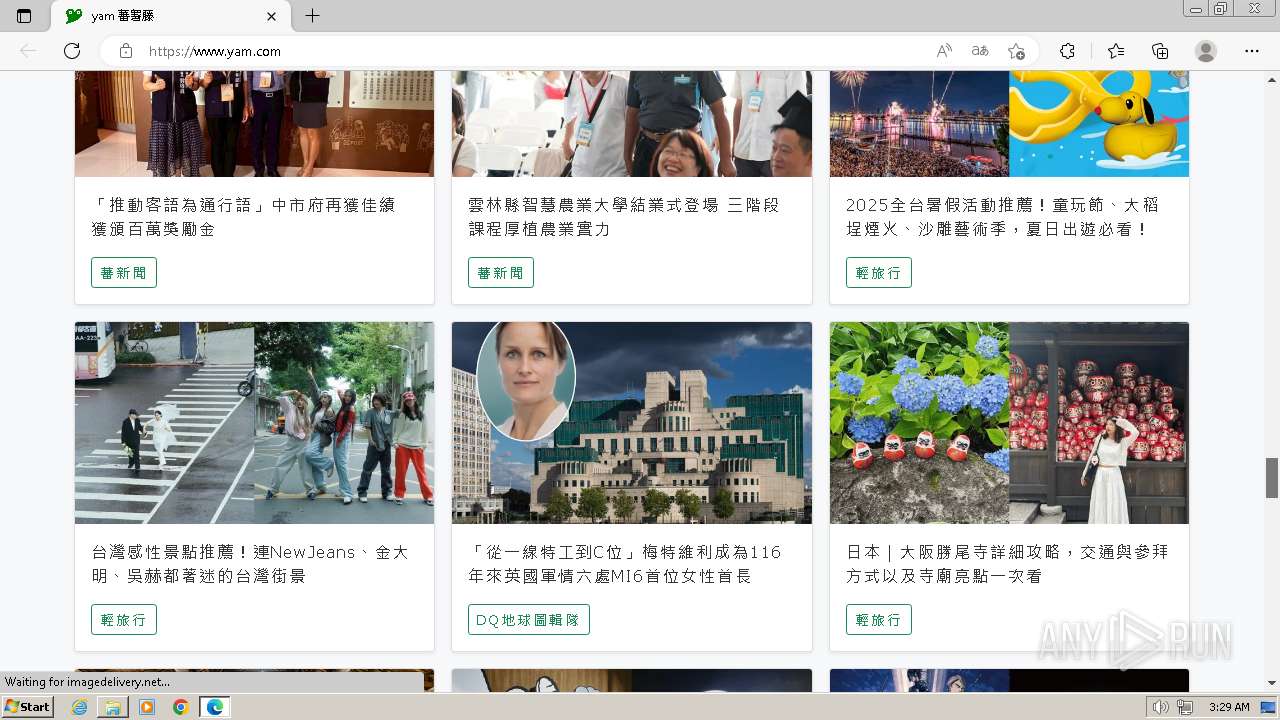
Task: Open the article 推動客語為通行語 headline
Action: 244,217
